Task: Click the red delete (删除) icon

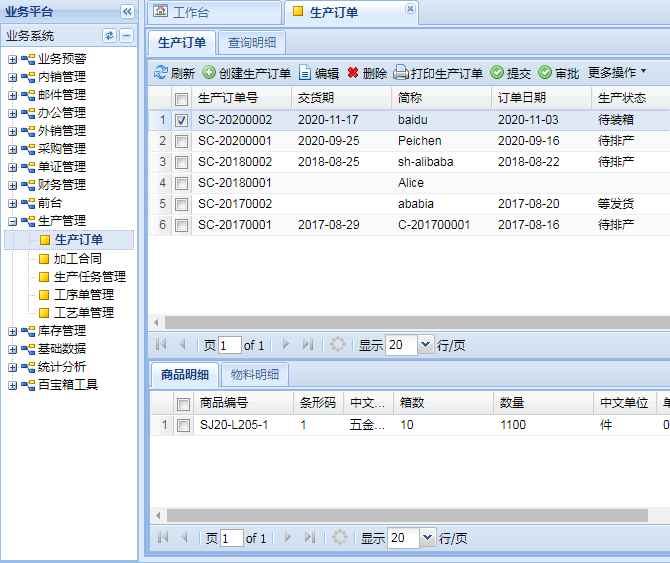Action: (x=353, y=73)
